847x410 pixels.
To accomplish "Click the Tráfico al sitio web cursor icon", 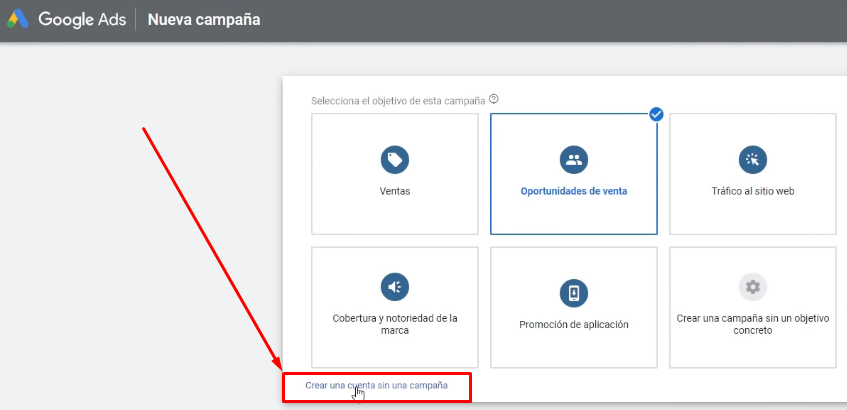I will click(752, 159).
